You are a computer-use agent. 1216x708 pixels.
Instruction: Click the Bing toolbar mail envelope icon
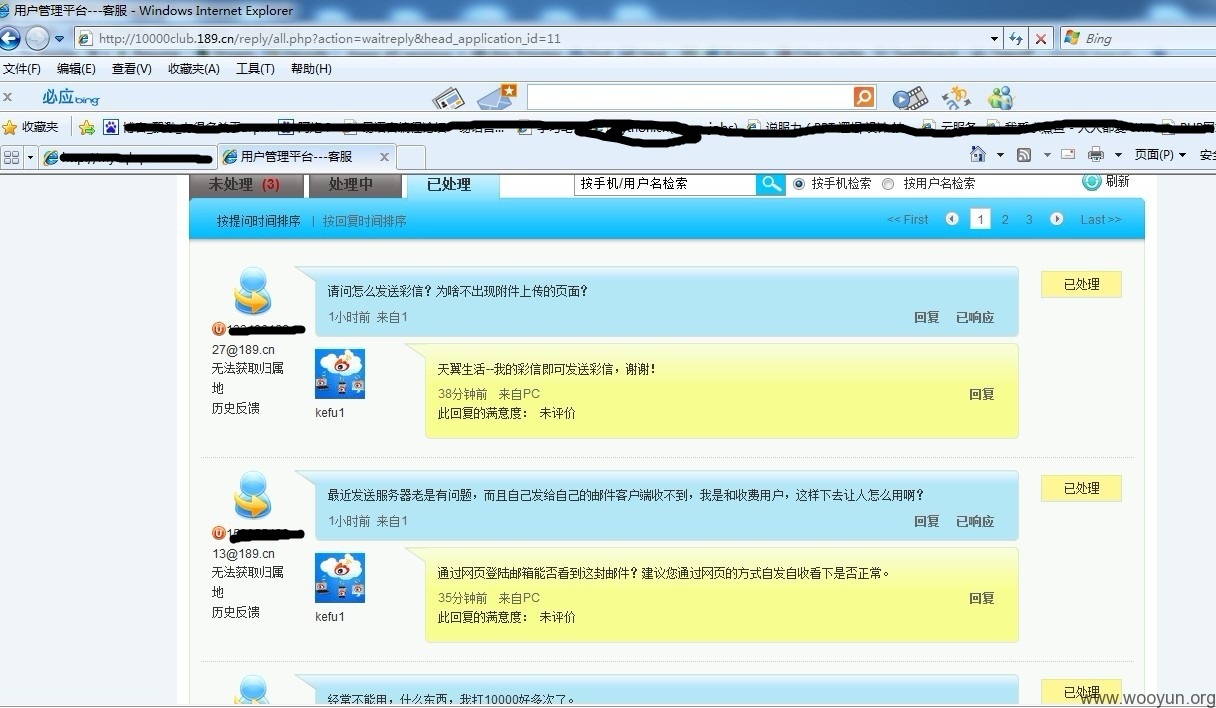[496, 97]
